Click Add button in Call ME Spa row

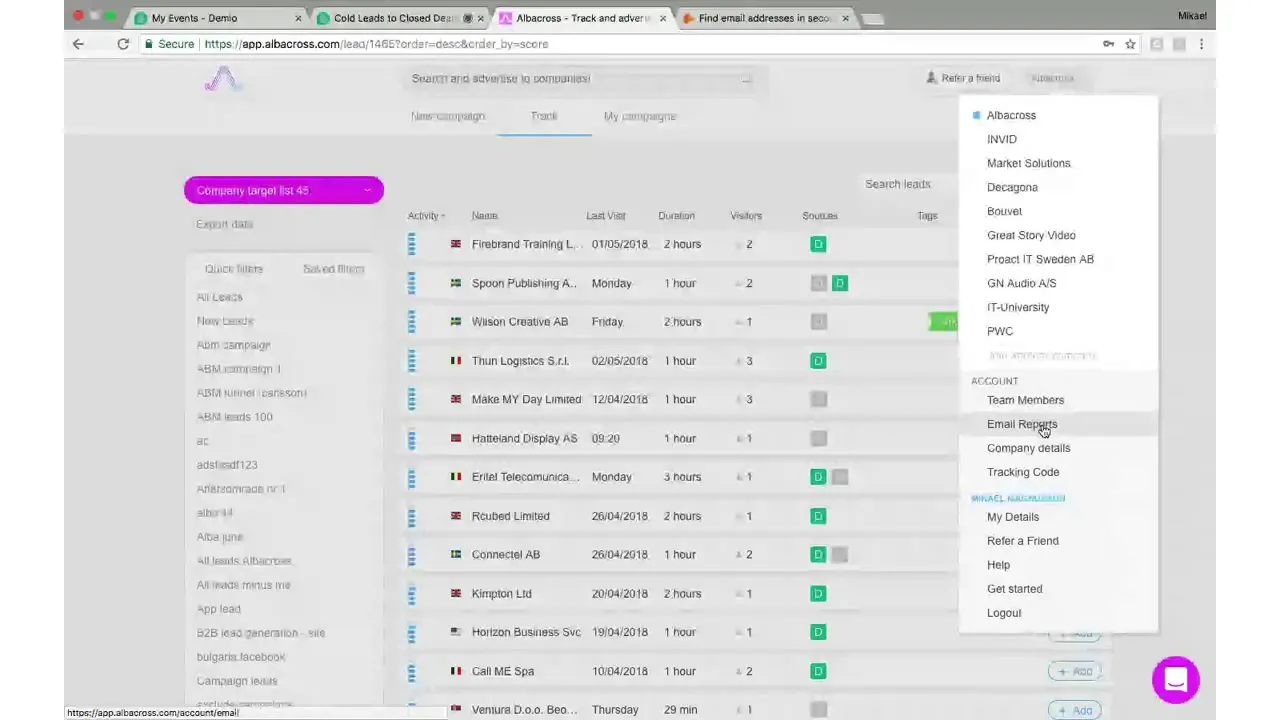1075,672
